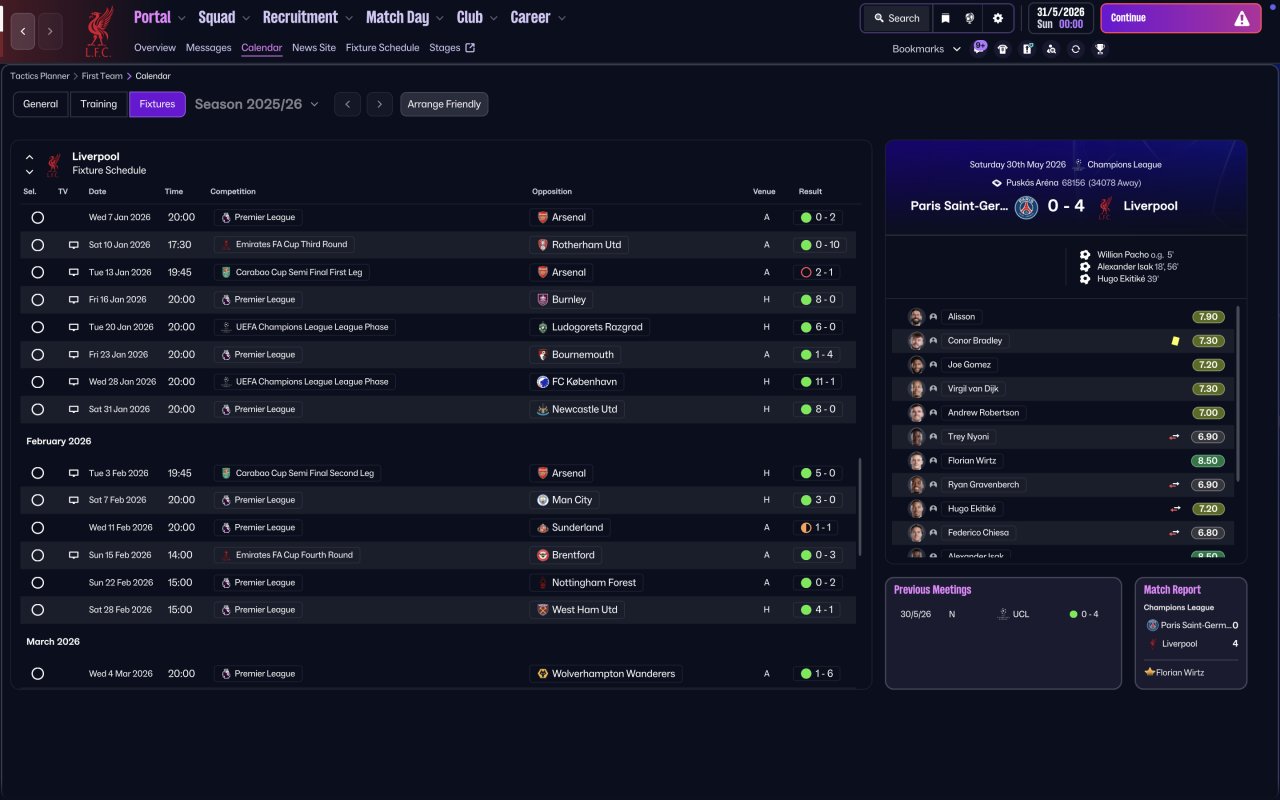The image size is (1280, 800).
Task: Select the Wolverhampton Wanderers fixture radio button
Action: tap(37, 674)
